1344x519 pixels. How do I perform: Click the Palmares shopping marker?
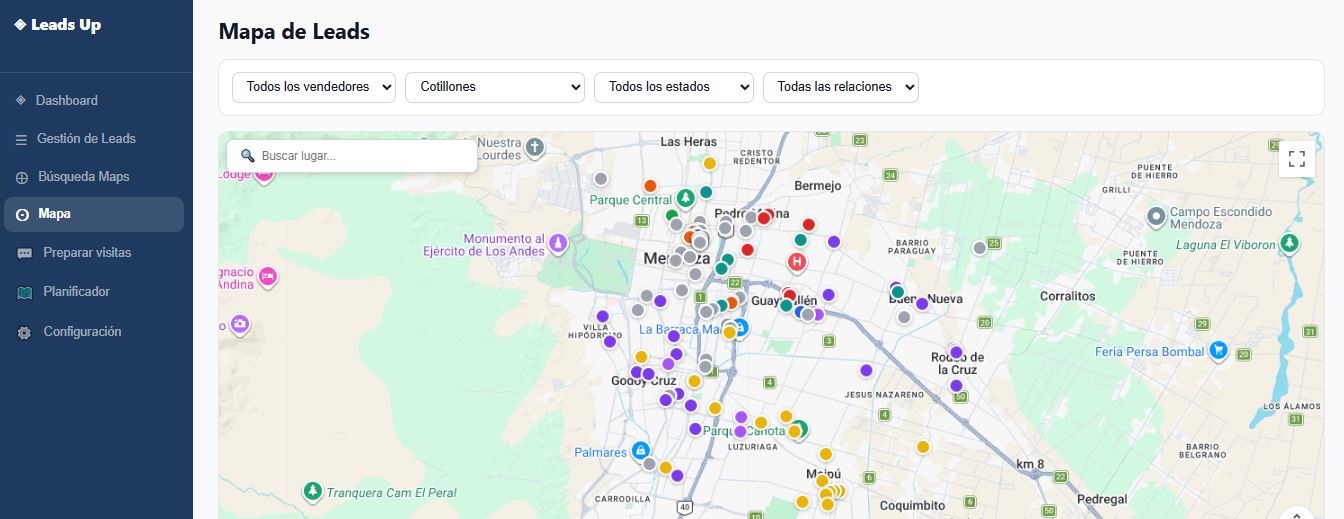pyautogui.click(x=640, y=451)
